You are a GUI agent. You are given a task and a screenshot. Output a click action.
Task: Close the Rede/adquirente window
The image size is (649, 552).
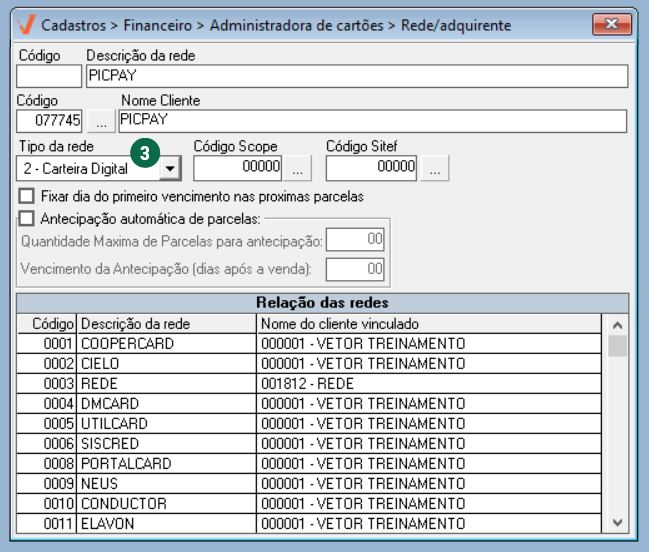pyautogui.click(x=612, y=24)
